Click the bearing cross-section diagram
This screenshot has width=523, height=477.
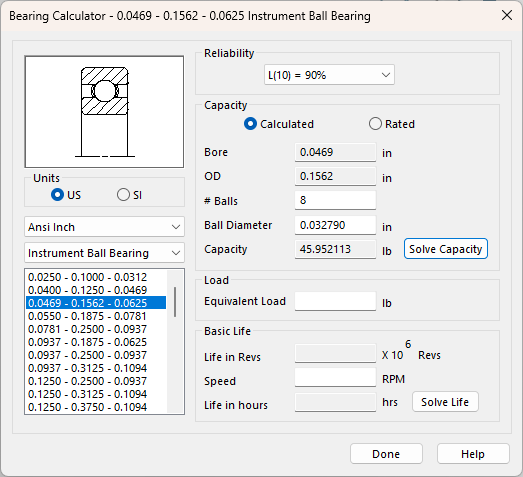(104, 112)
